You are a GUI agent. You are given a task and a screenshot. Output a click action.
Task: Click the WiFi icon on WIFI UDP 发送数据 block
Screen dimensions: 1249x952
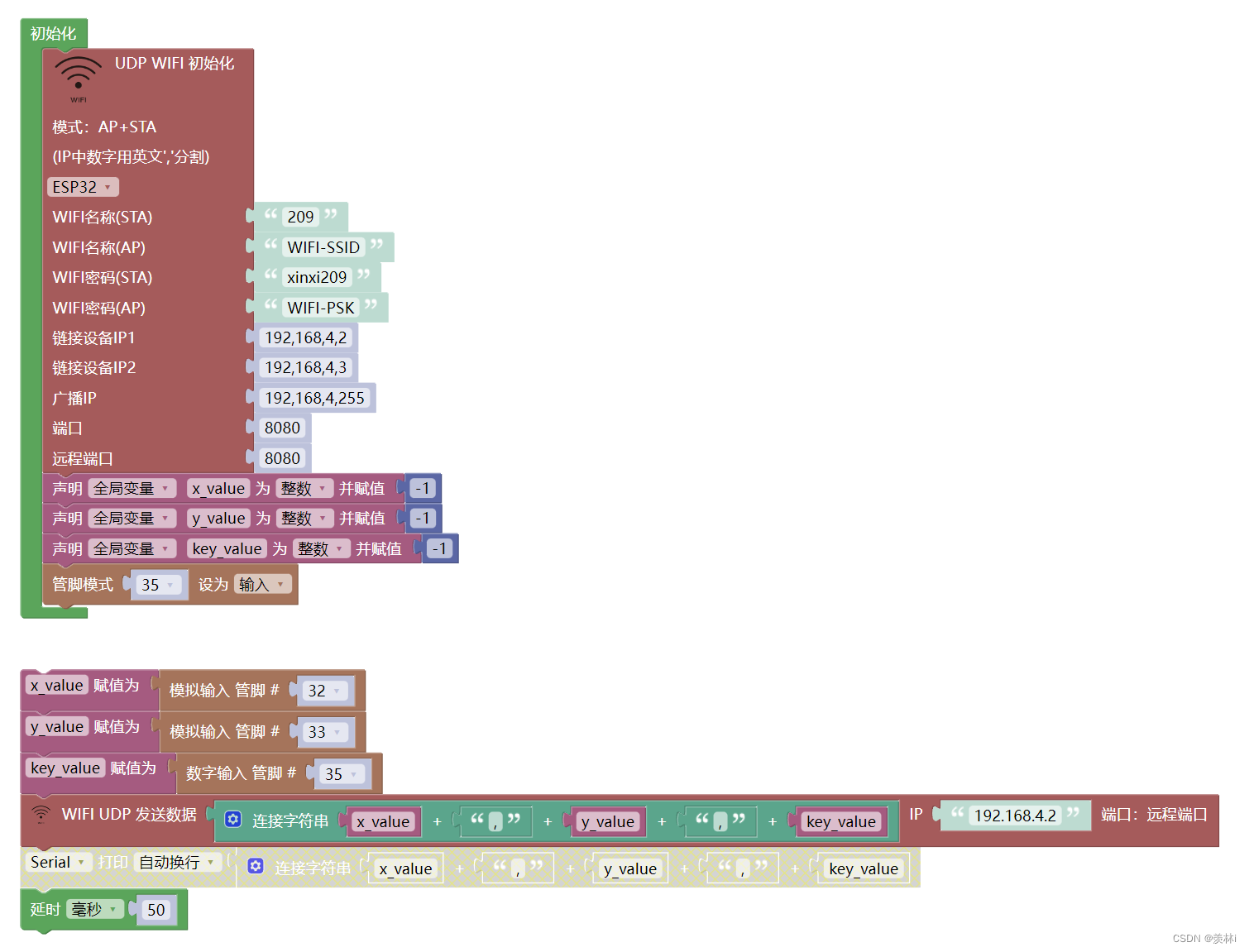(x=41, y=814)
